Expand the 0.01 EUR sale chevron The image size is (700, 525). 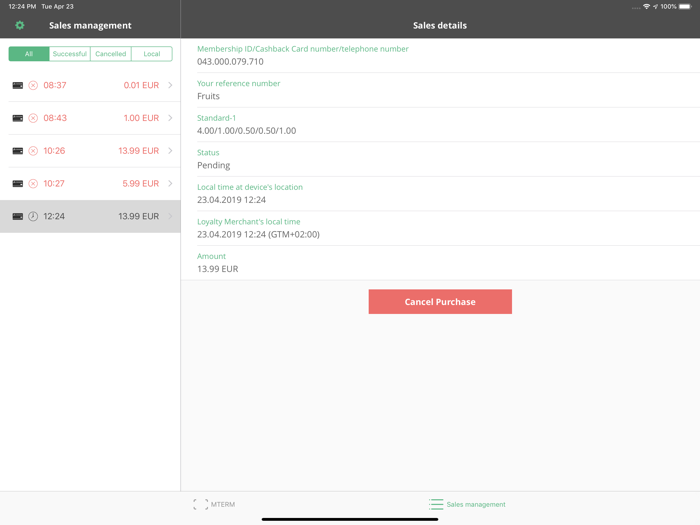(170, 85)
